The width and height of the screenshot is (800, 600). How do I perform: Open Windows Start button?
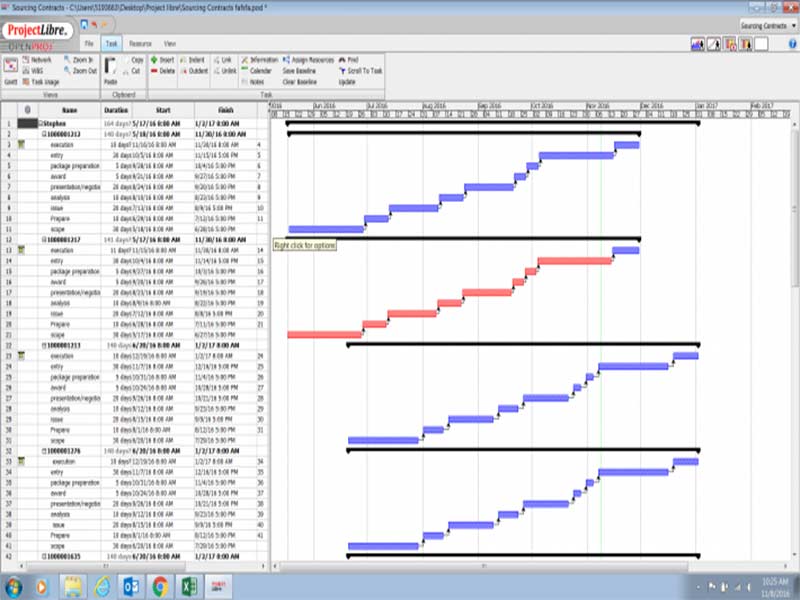click(x=14, y=587)
